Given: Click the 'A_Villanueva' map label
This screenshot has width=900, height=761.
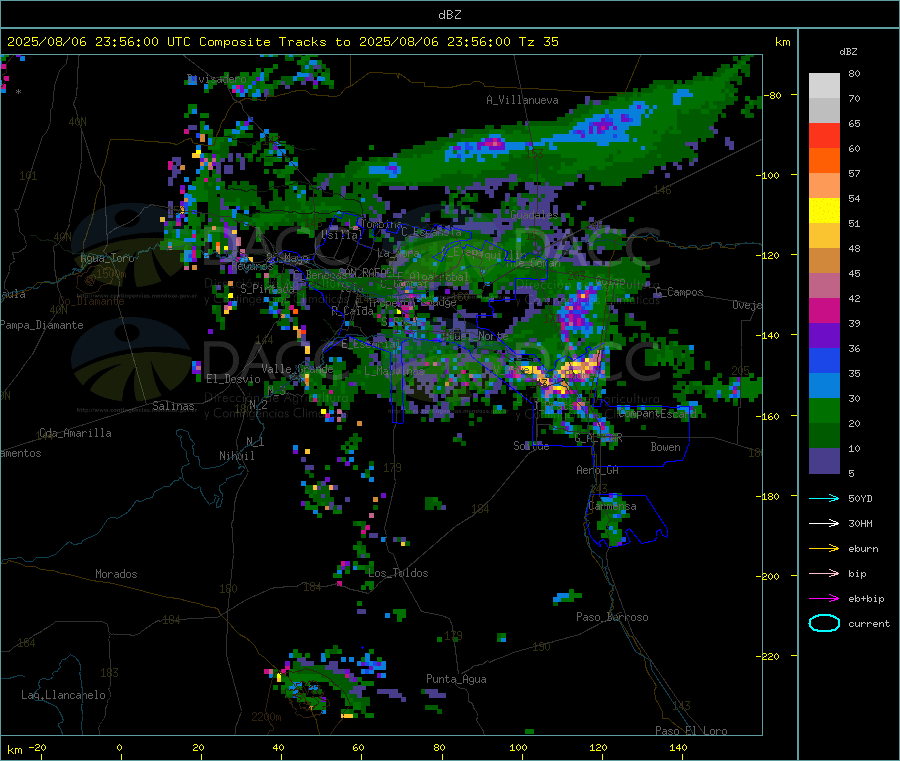Looking at the screenshot, I should tap(522, 100).
